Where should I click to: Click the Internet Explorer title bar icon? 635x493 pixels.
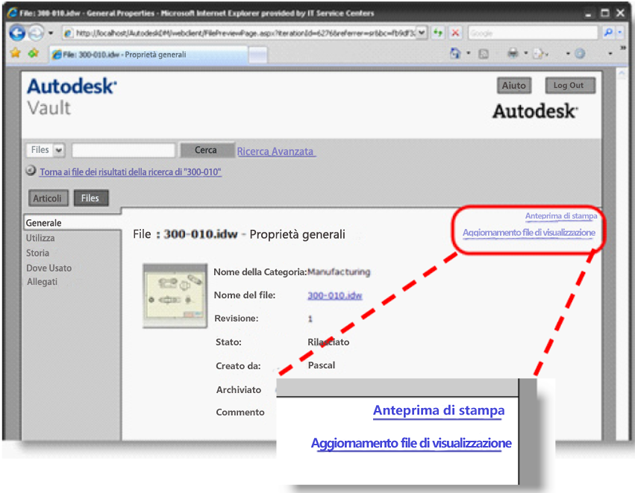(x=12, y=13)
